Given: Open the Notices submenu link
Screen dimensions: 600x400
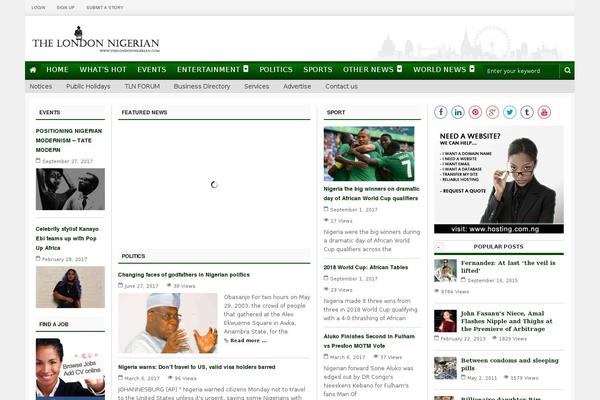Looking at the screenshot, I should point(41,87).
